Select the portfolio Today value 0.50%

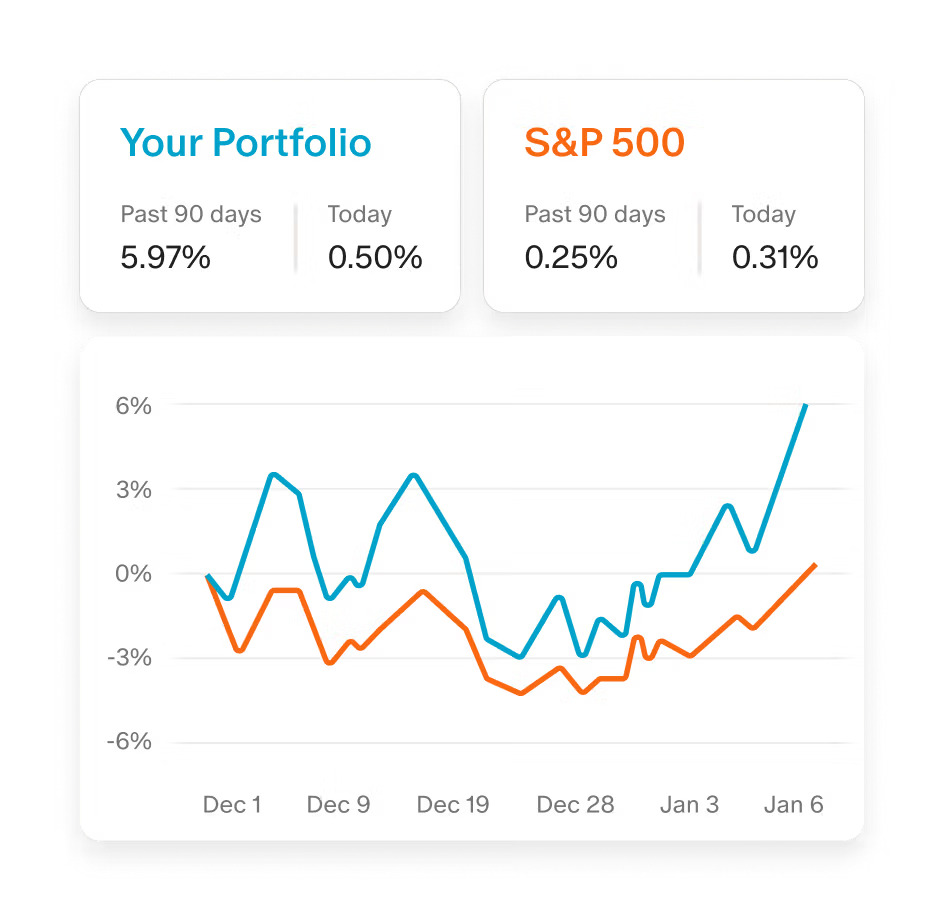tap(375, 258)
